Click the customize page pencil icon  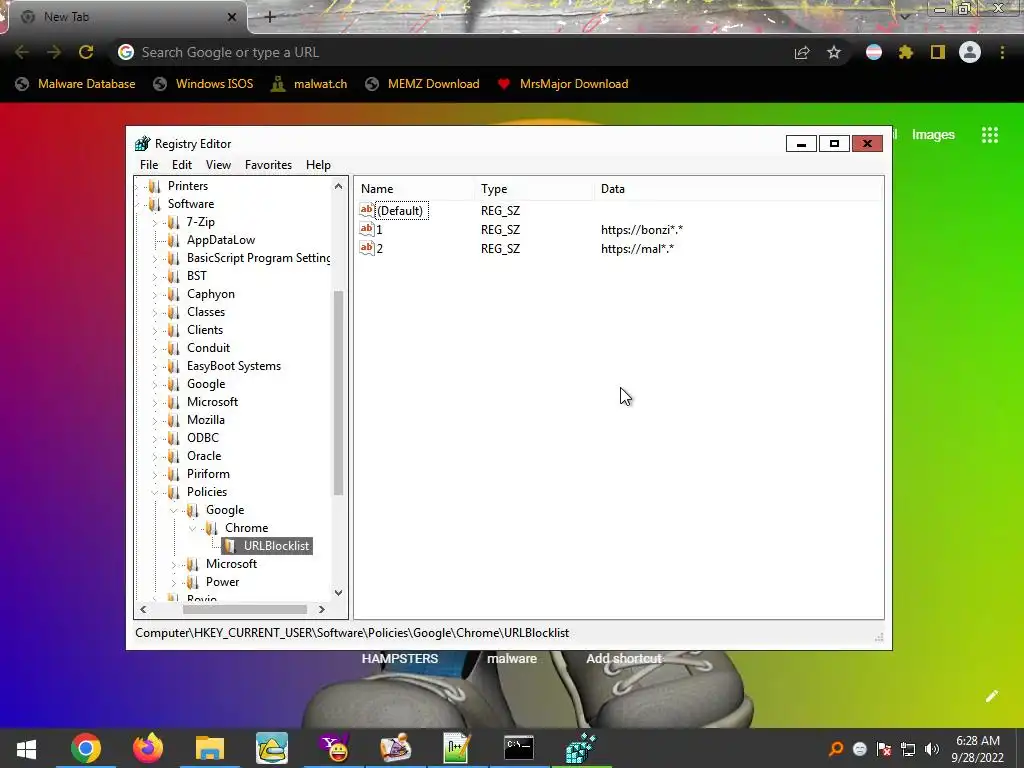[x=991, y=696]
